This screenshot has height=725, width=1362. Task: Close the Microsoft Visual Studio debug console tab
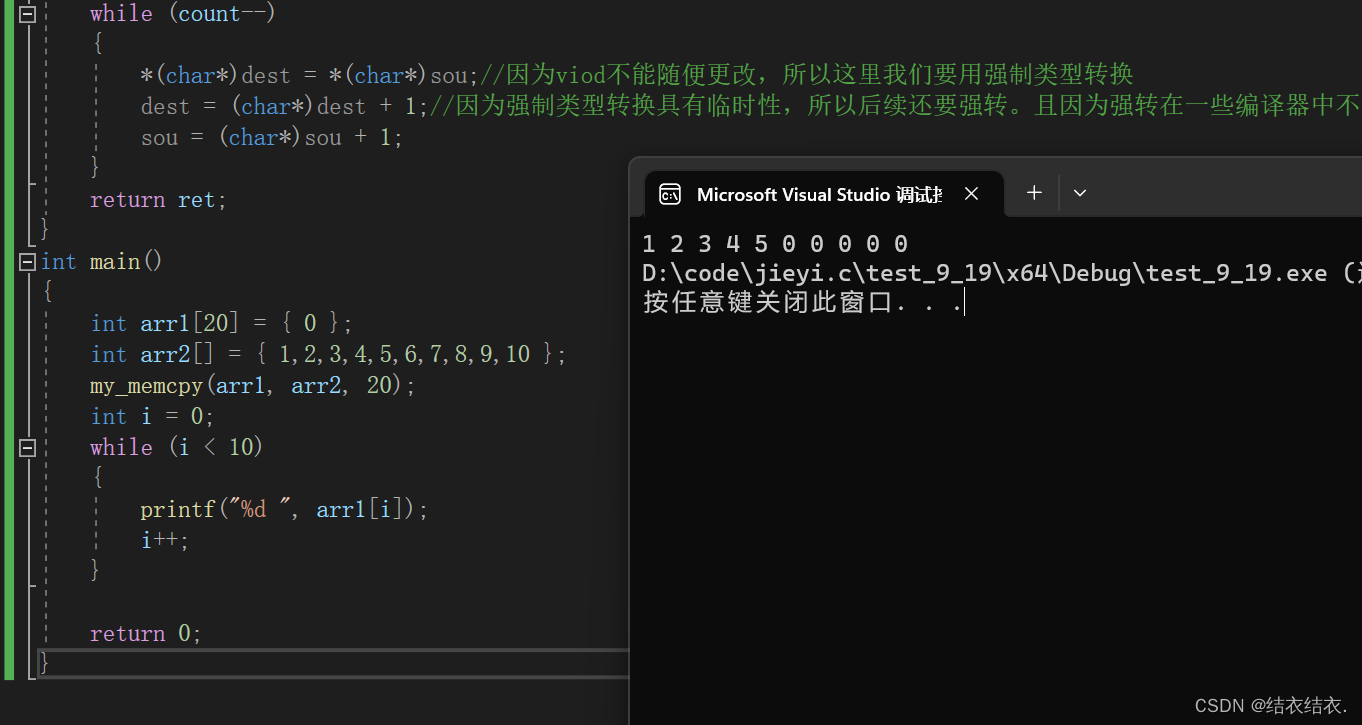click(971, 194)
